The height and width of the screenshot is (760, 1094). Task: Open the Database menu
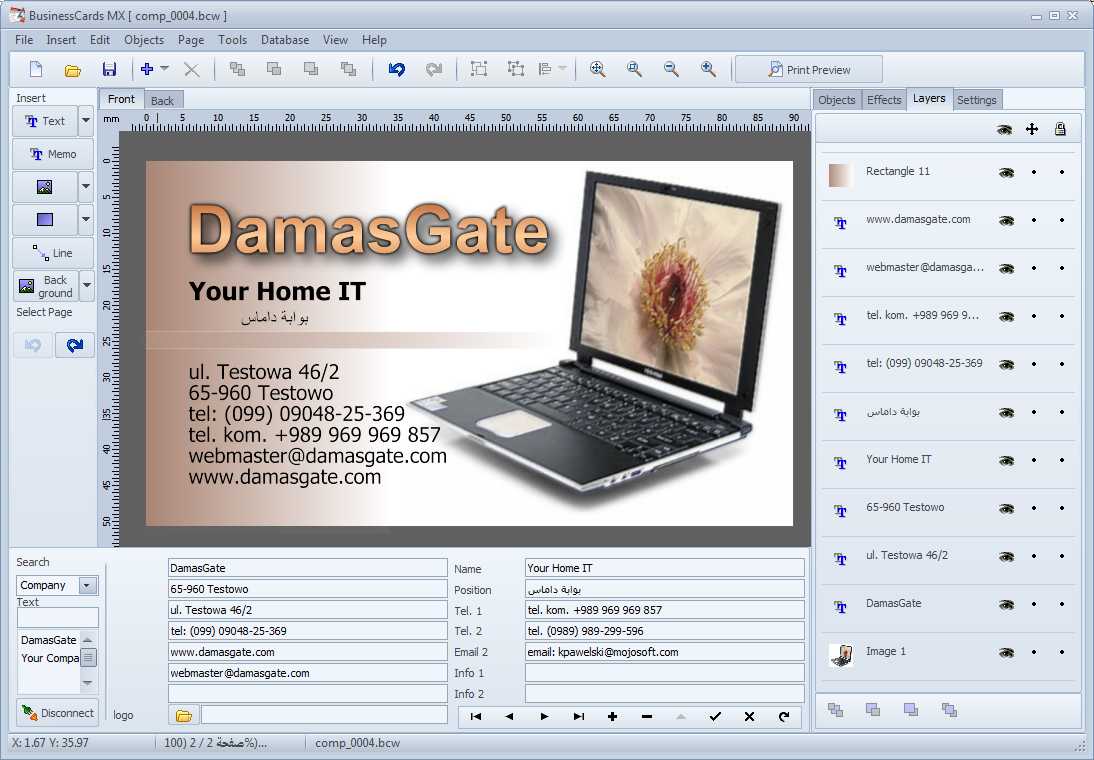285,40
